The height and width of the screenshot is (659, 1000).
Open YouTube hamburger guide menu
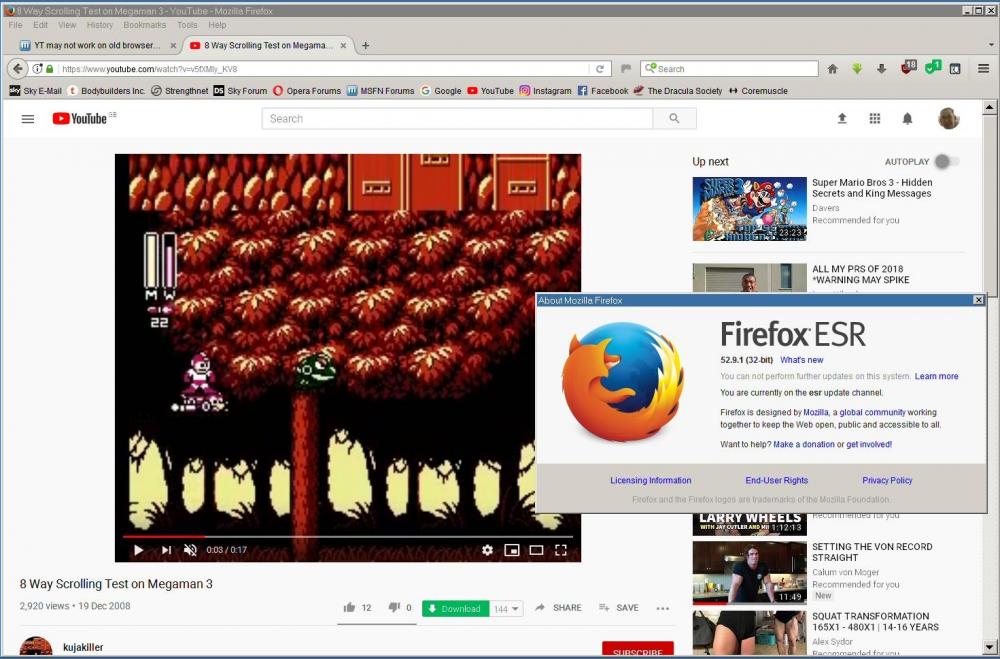click(x=28, y=119)
